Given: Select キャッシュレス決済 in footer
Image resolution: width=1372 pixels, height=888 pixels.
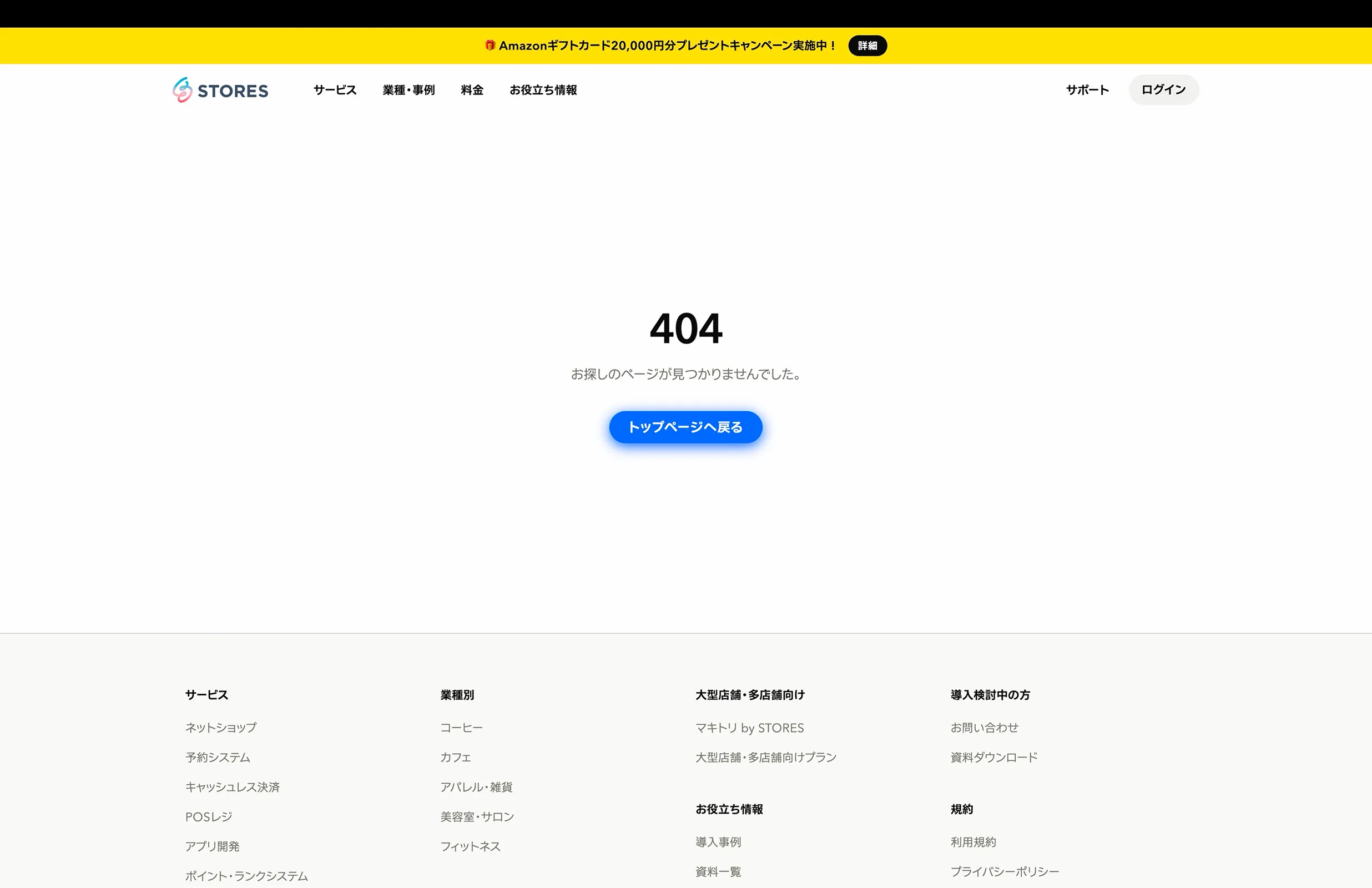Looking at the screenshot, I should coord(233,787).
